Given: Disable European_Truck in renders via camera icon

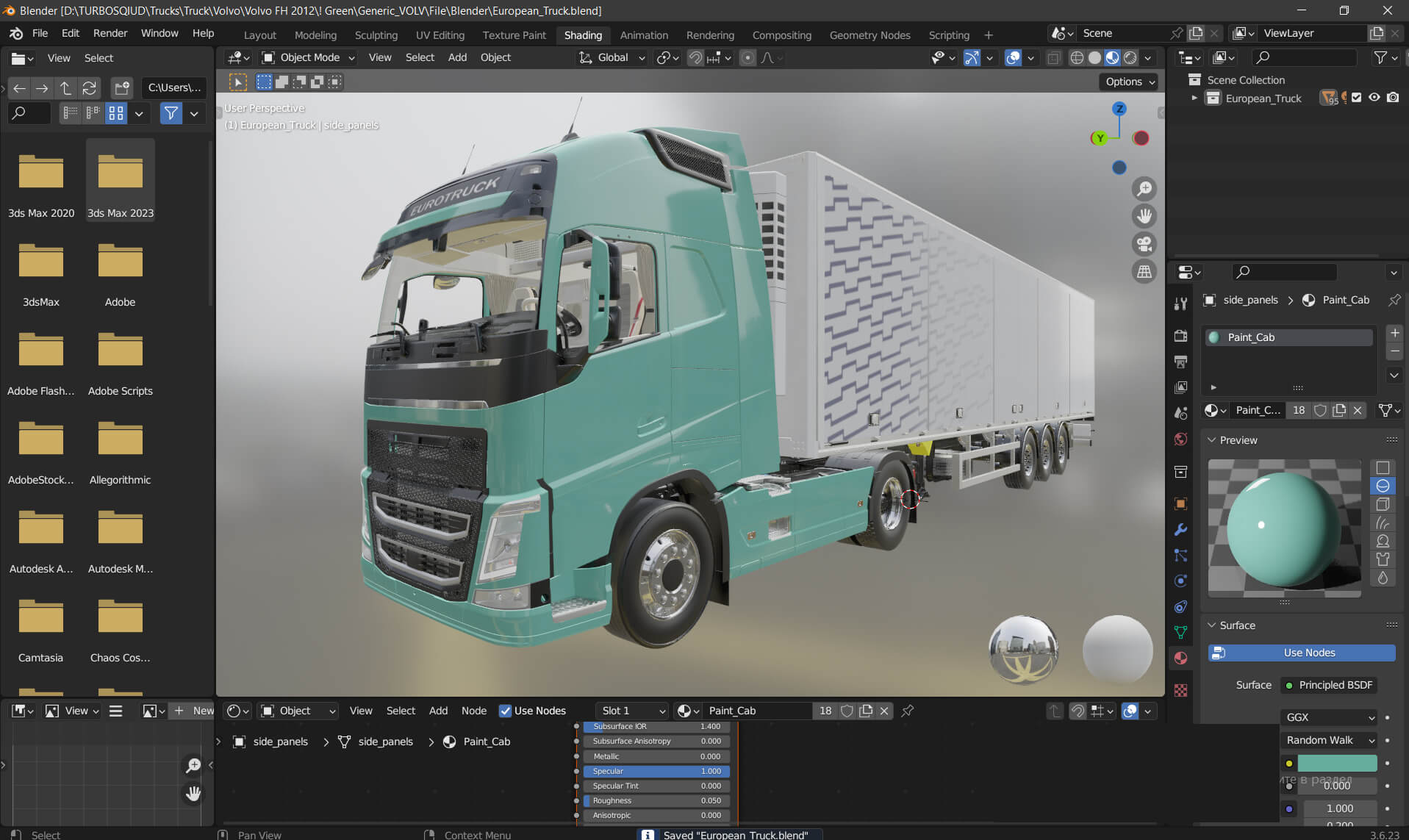Looking at the screenshot, I should pyautogui.click(x=1393, y=98).
